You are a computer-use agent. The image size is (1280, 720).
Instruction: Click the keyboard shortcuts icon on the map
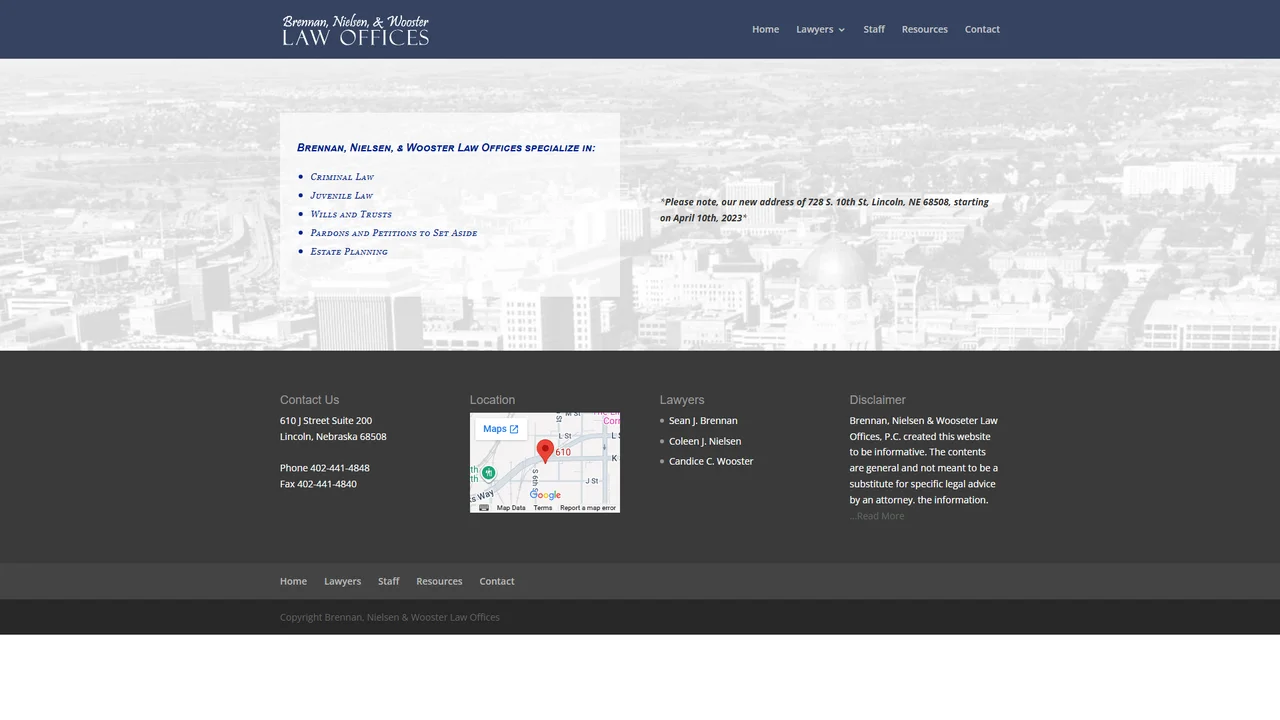[484, 508]
